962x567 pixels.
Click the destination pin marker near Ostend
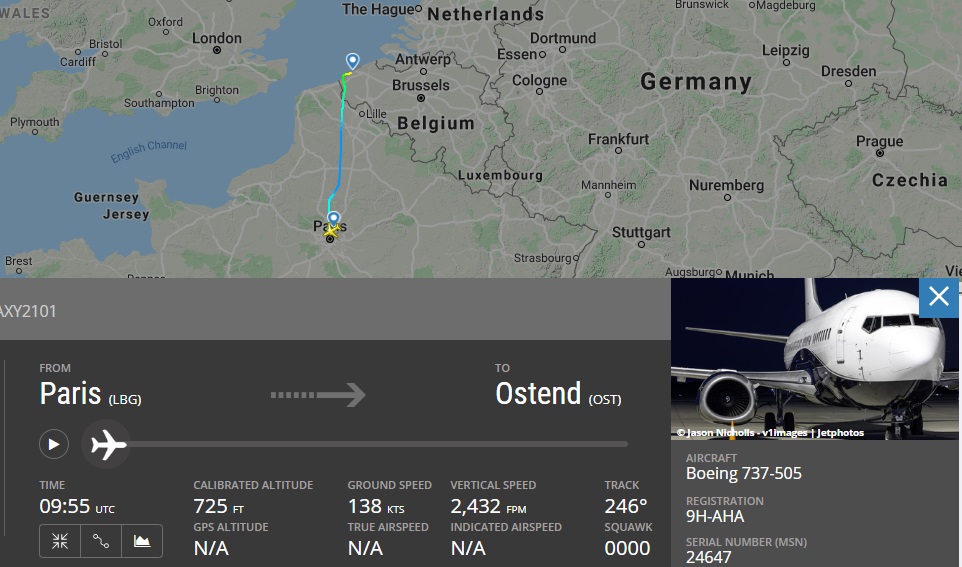pyautogui.click(x=351, y=62)
